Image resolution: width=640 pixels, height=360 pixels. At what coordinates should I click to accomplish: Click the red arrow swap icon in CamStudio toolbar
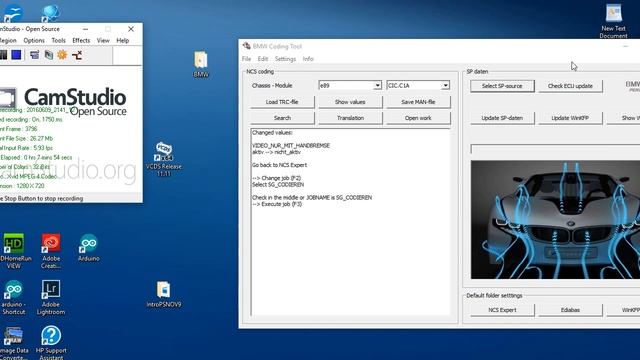click(x=77, y=55)
